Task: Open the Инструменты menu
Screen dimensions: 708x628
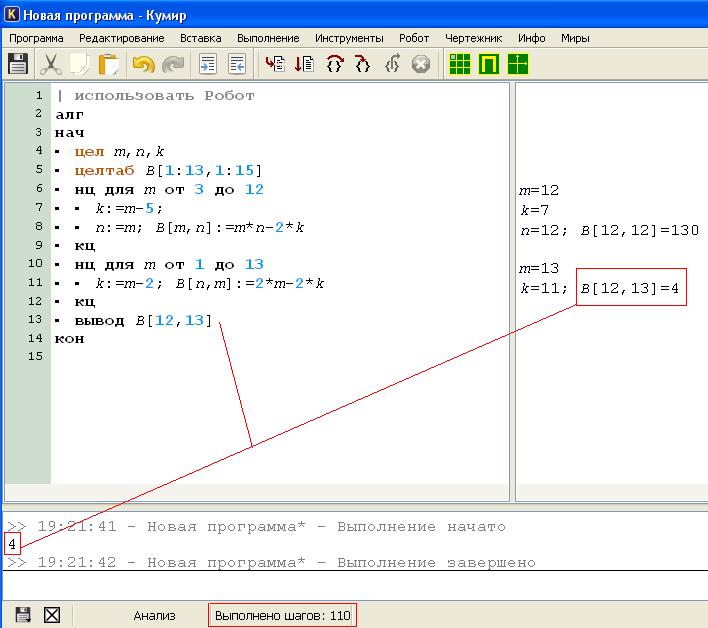Action: pos(349,38)
